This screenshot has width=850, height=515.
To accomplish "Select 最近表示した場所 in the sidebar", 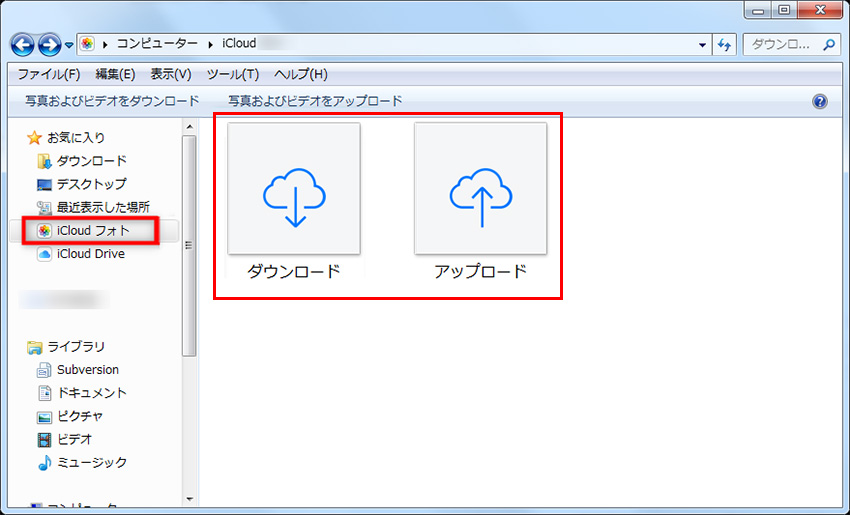I will (x=103, y=207).
